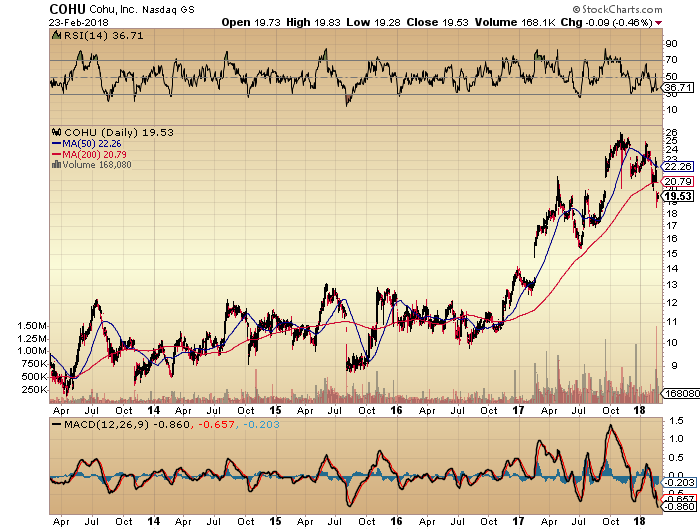Click the StockCharts.com watermark logo text
Viewport: 700px width, 530px height.
(617, 9)
